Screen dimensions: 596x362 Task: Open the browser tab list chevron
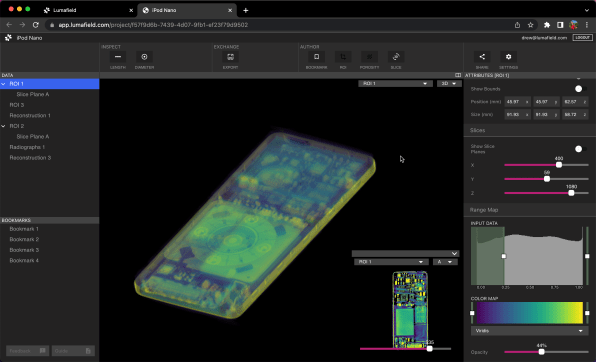click(x=586, y=10)
